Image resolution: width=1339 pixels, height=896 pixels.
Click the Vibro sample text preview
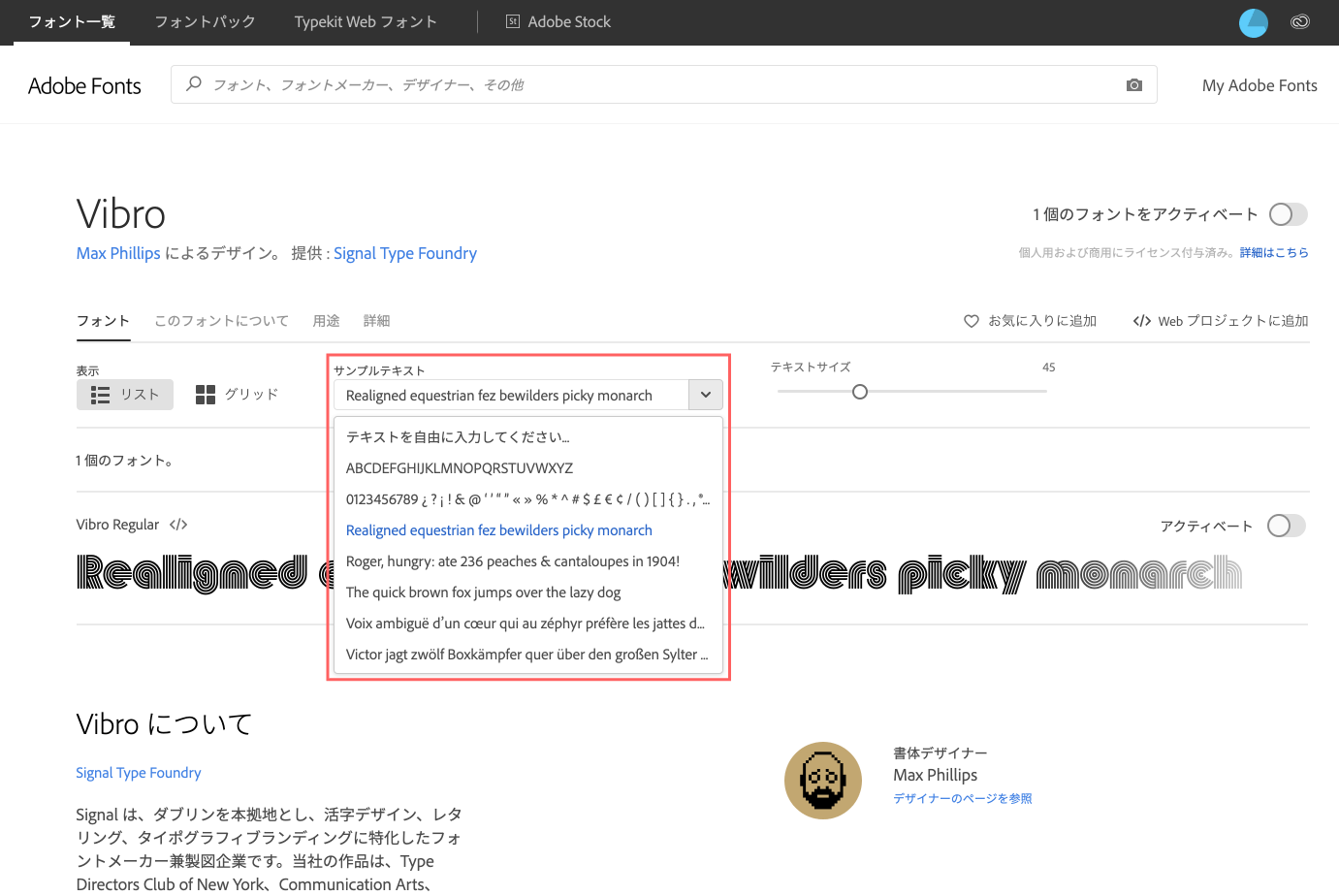click(659, 573)
